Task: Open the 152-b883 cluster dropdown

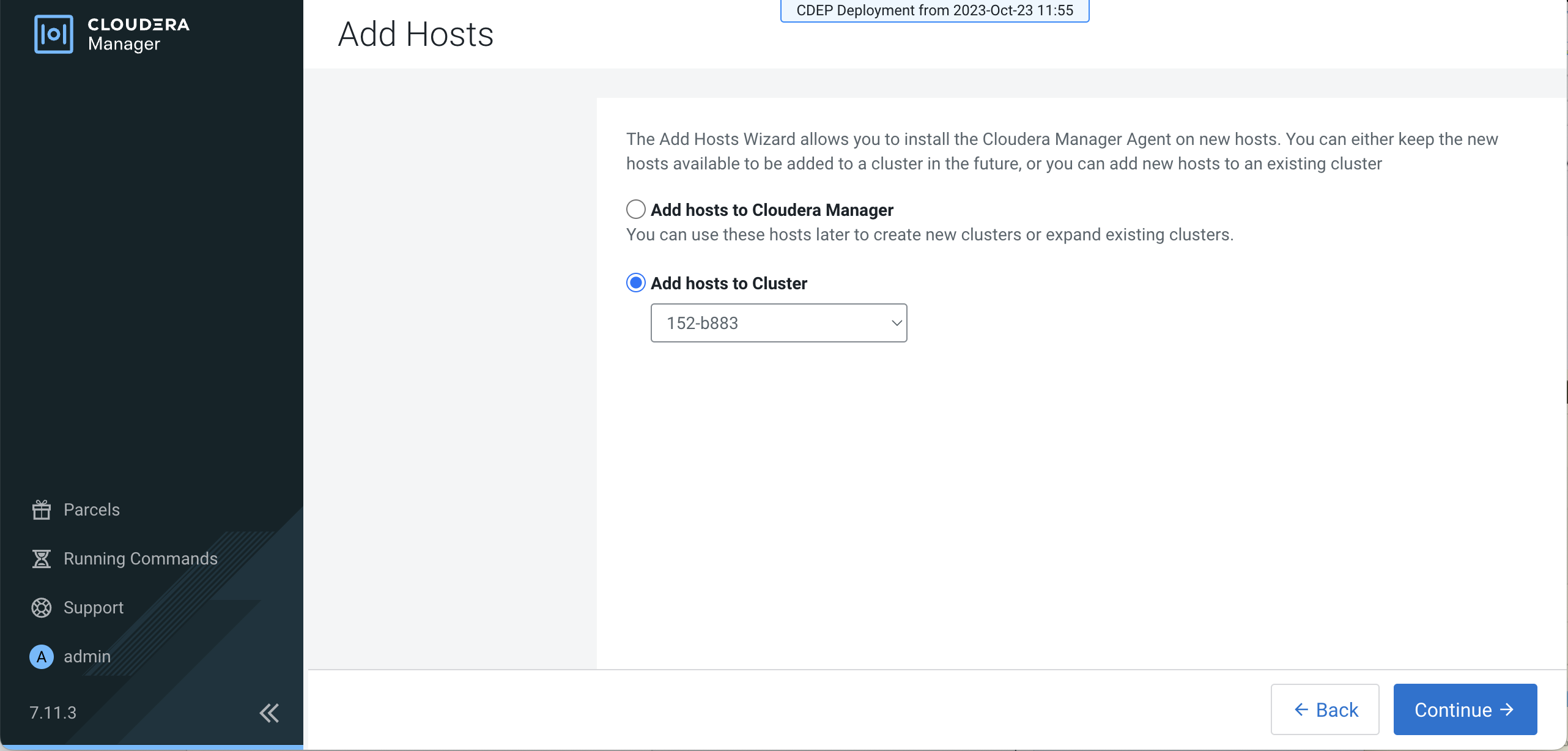Action: coord(778,323)
